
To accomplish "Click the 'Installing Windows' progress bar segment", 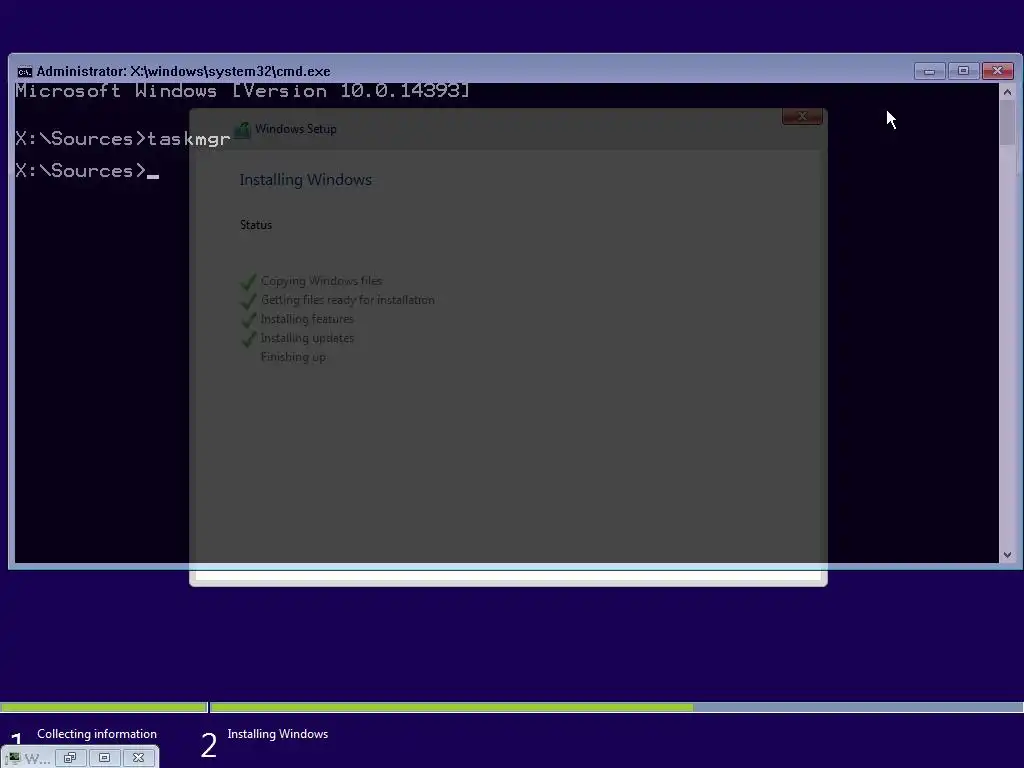I will (616, 707).
